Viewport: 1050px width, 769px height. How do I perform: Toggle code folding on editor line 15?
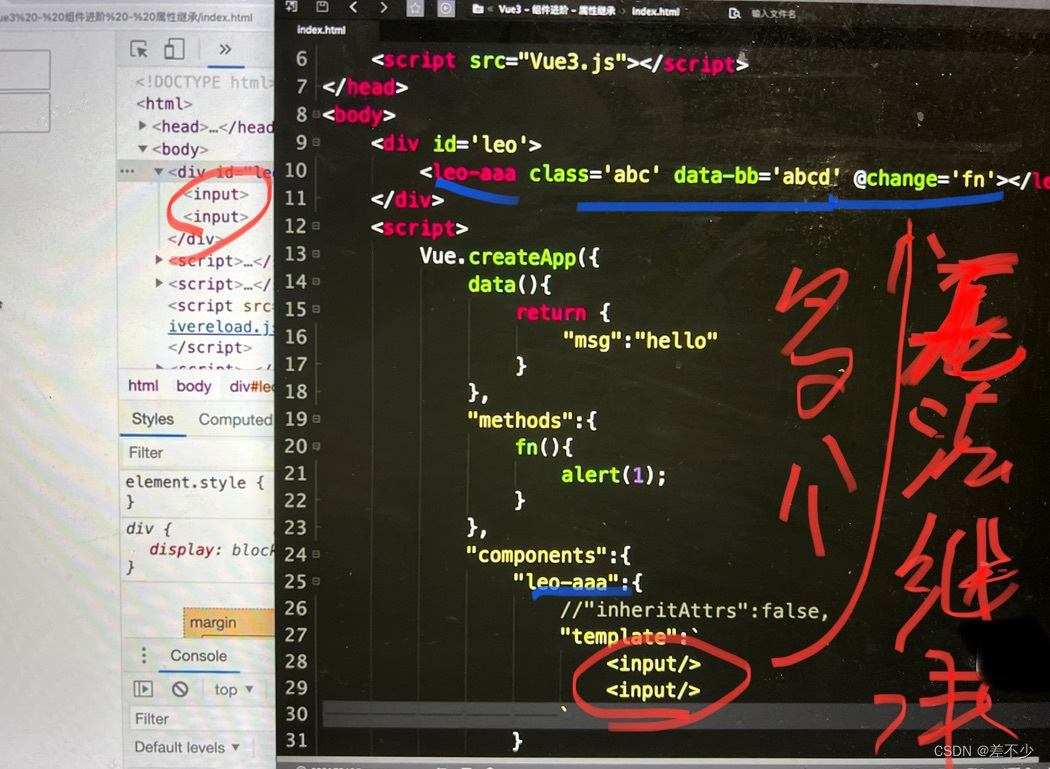(x=317, y=309)
